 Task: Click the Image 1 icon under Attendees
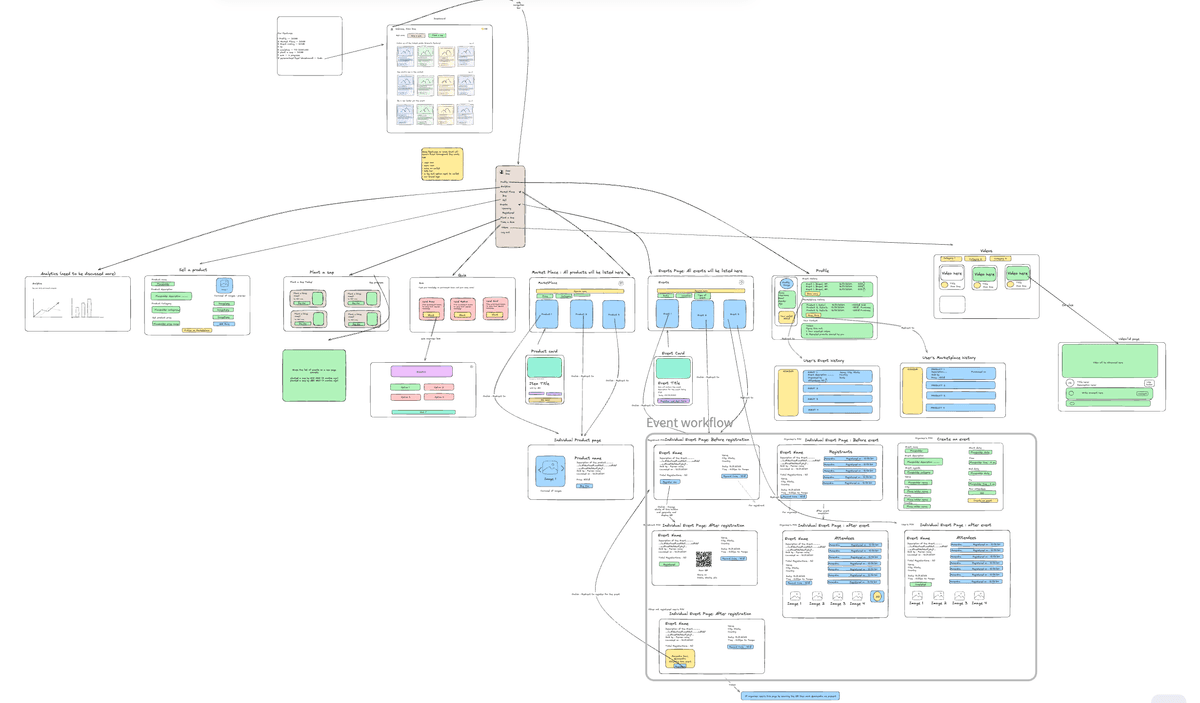point(795,596)
